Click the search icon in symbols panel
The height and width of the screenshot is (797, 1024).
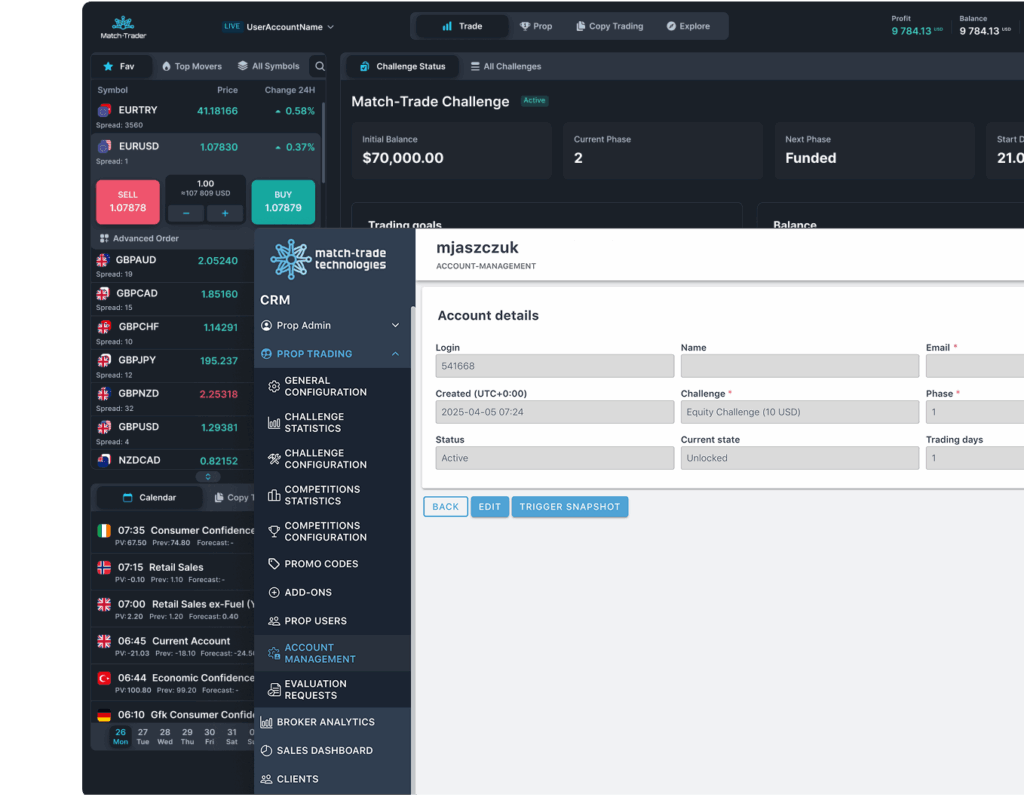[320, 67]
